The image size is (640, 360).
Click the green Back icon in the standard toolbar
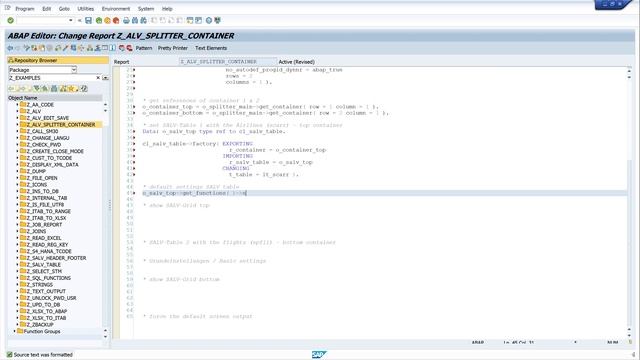pyautogui.click(x=99, y=20)
